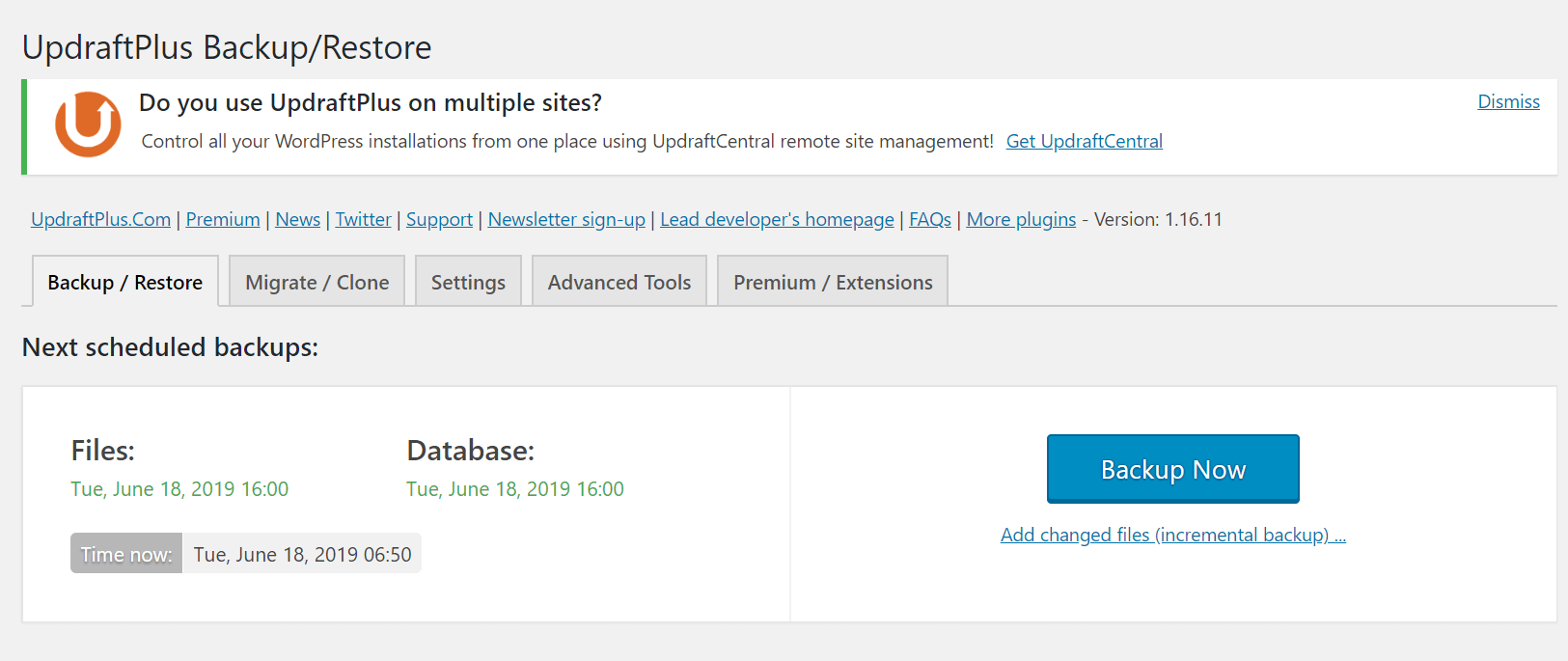The height and width of the screenshot is (661, 1568).
Task: Open the Premium link in header links
Action: pyautogui.click(x=223, y=219)
